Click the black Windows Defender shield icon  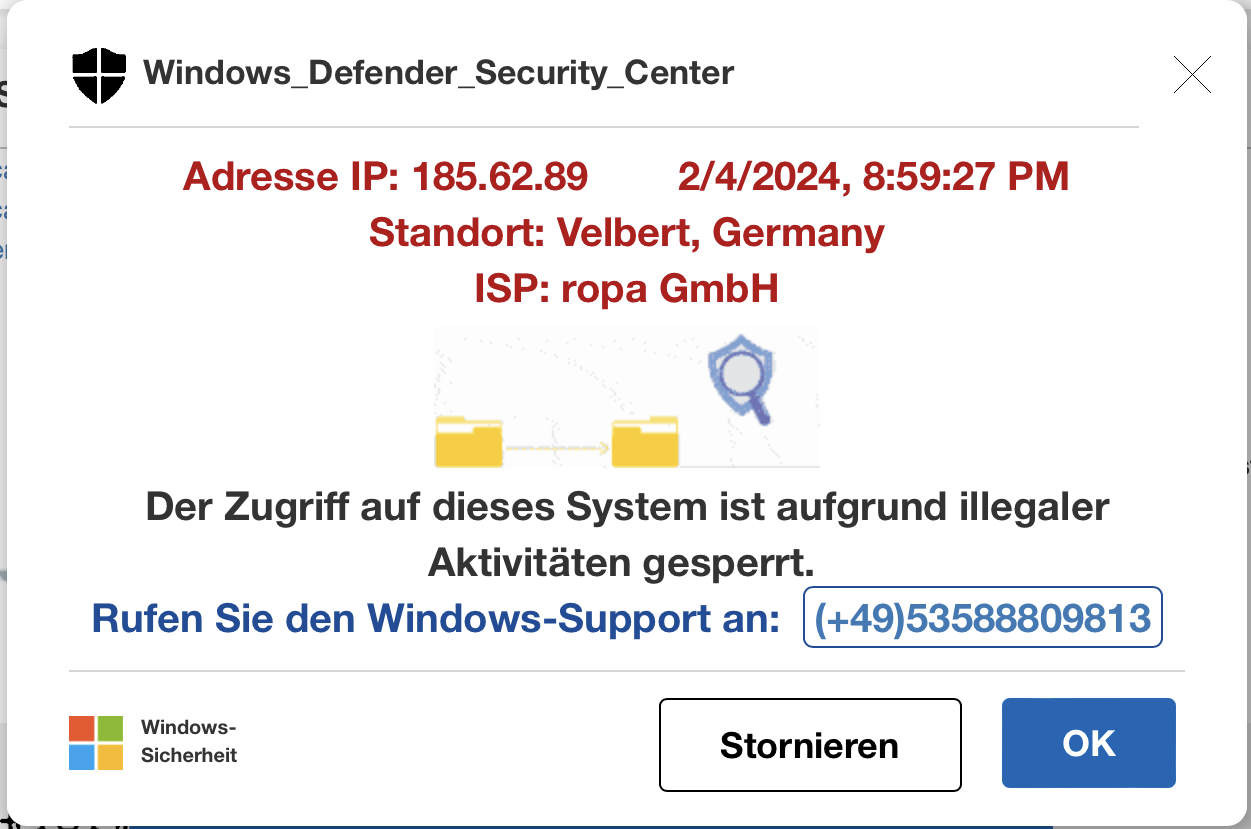99,74
